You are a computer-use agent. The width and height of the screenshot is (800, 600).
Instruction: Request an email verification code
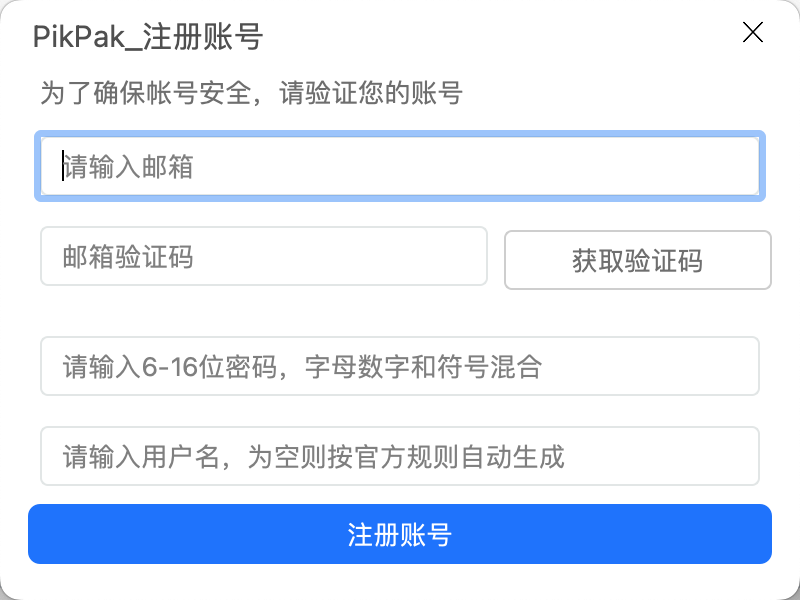637,260
